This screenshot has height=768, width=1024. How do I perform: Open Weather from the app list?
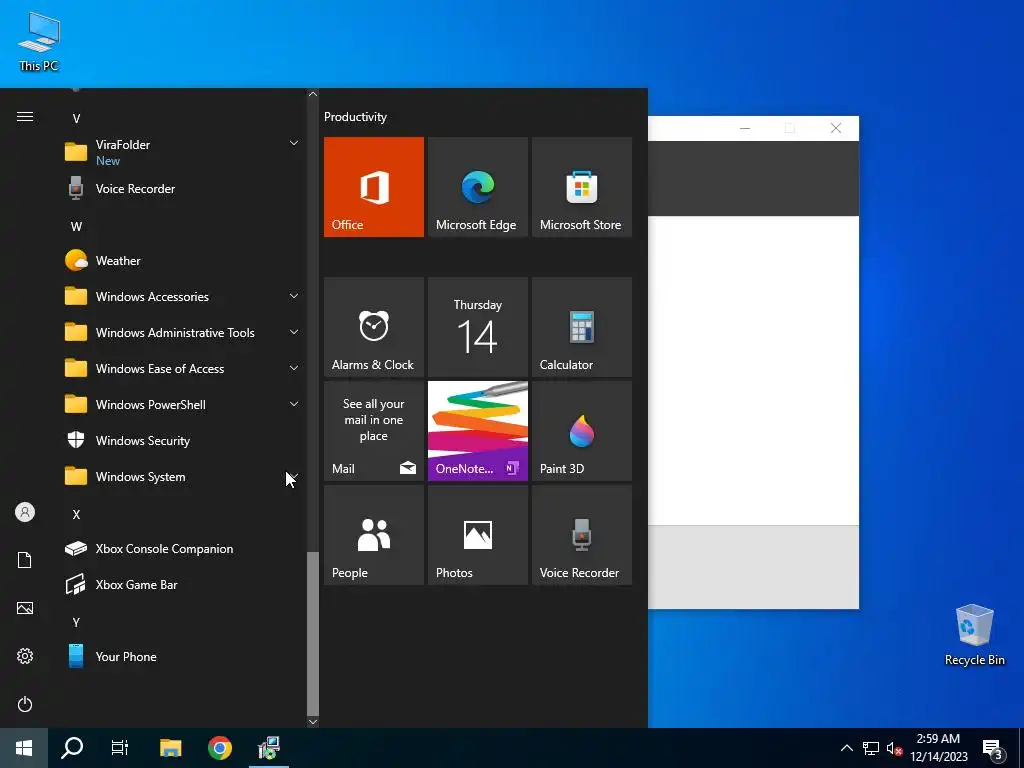[183, 261]
